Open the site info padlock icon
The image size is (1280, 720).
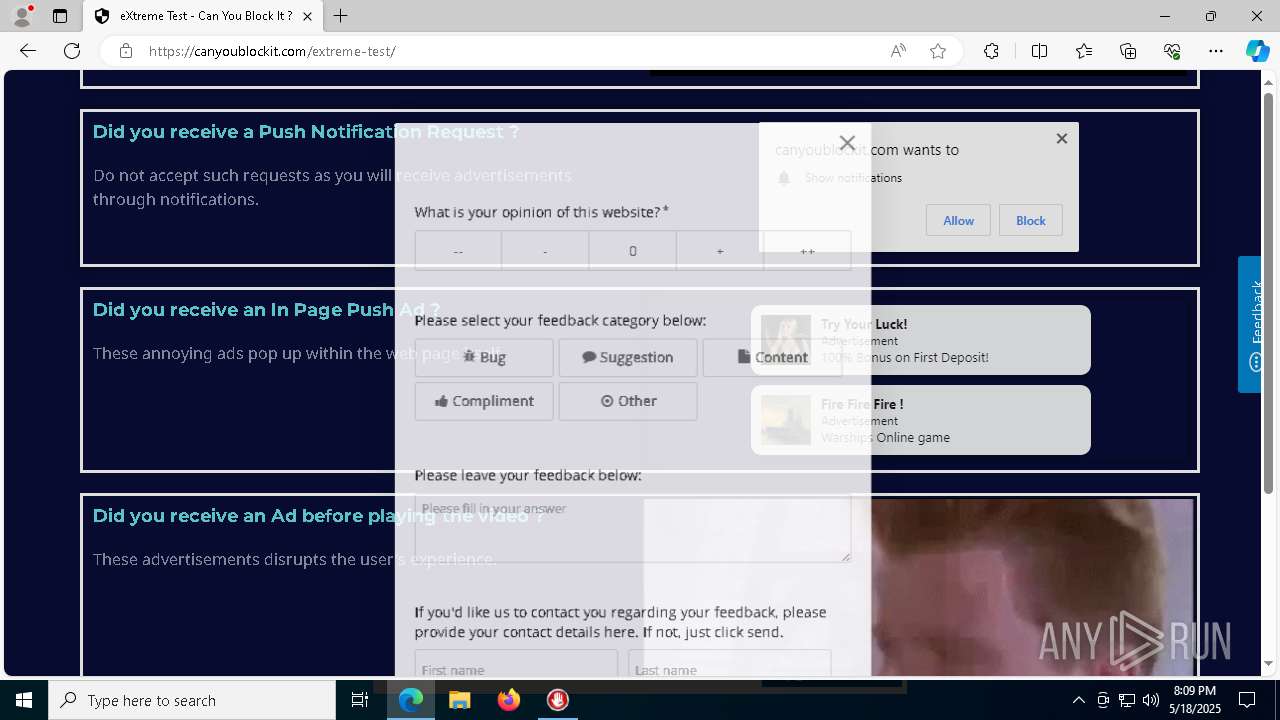point(126,51)
